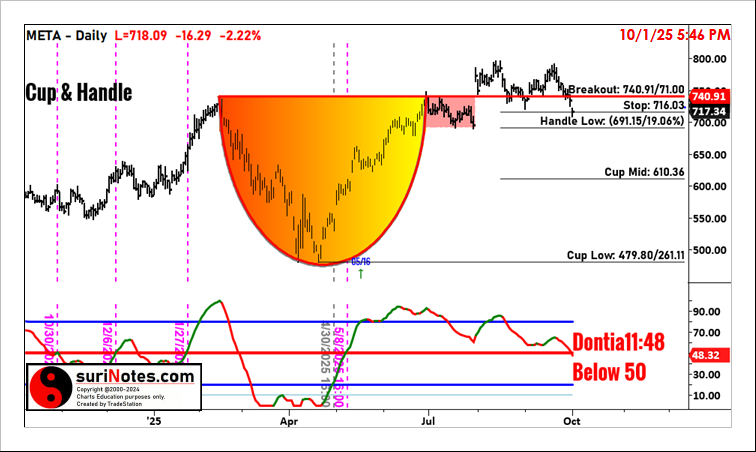Open the suriNotes.com website text
The image size is (756, 452).
click(x=133, y=376)
